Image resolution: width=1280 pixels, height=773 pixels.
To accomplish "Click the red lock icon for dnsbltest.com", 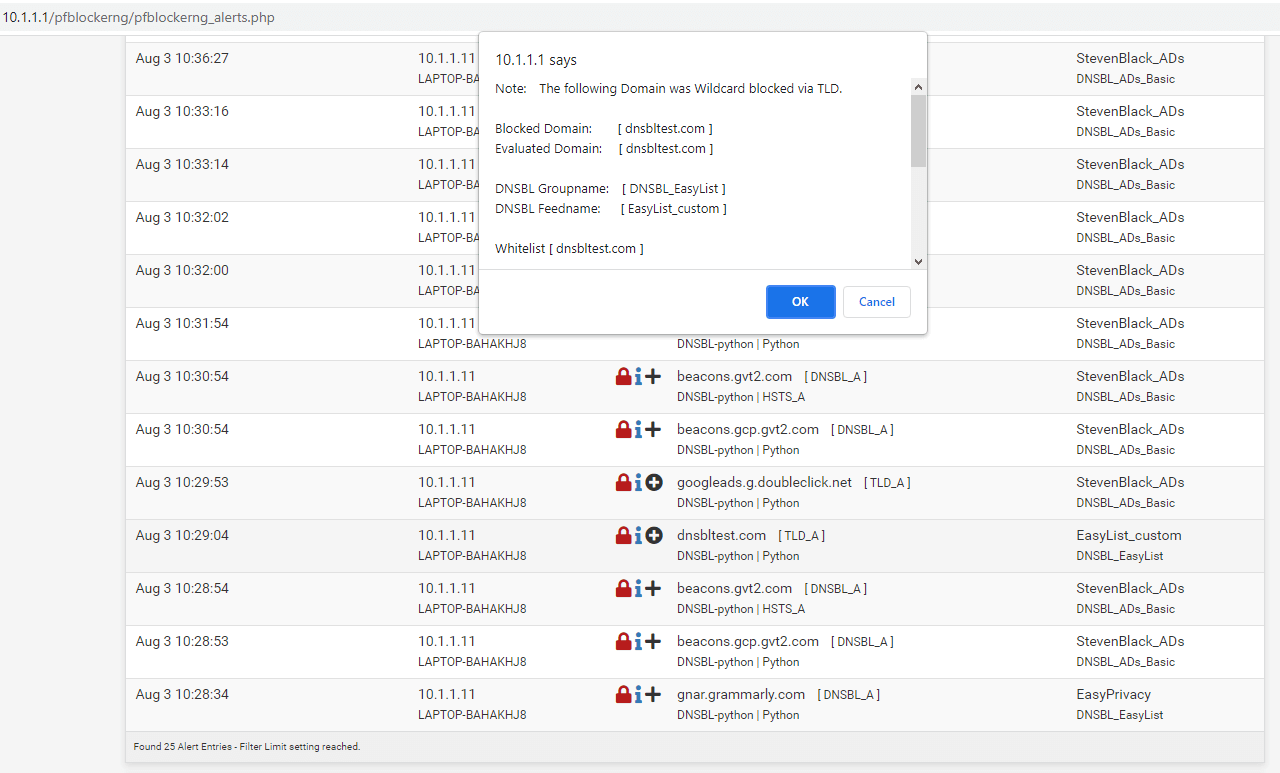I will [623, 535].
